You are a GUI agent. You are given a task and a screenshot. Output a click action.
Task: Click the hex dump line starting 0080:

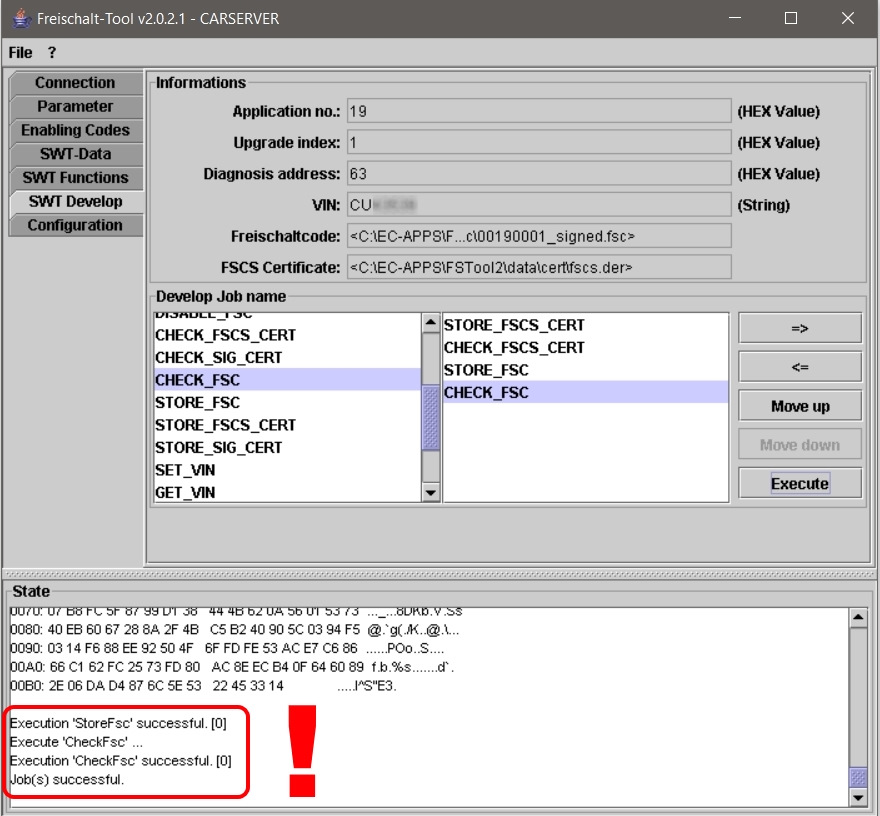[235, 630]
